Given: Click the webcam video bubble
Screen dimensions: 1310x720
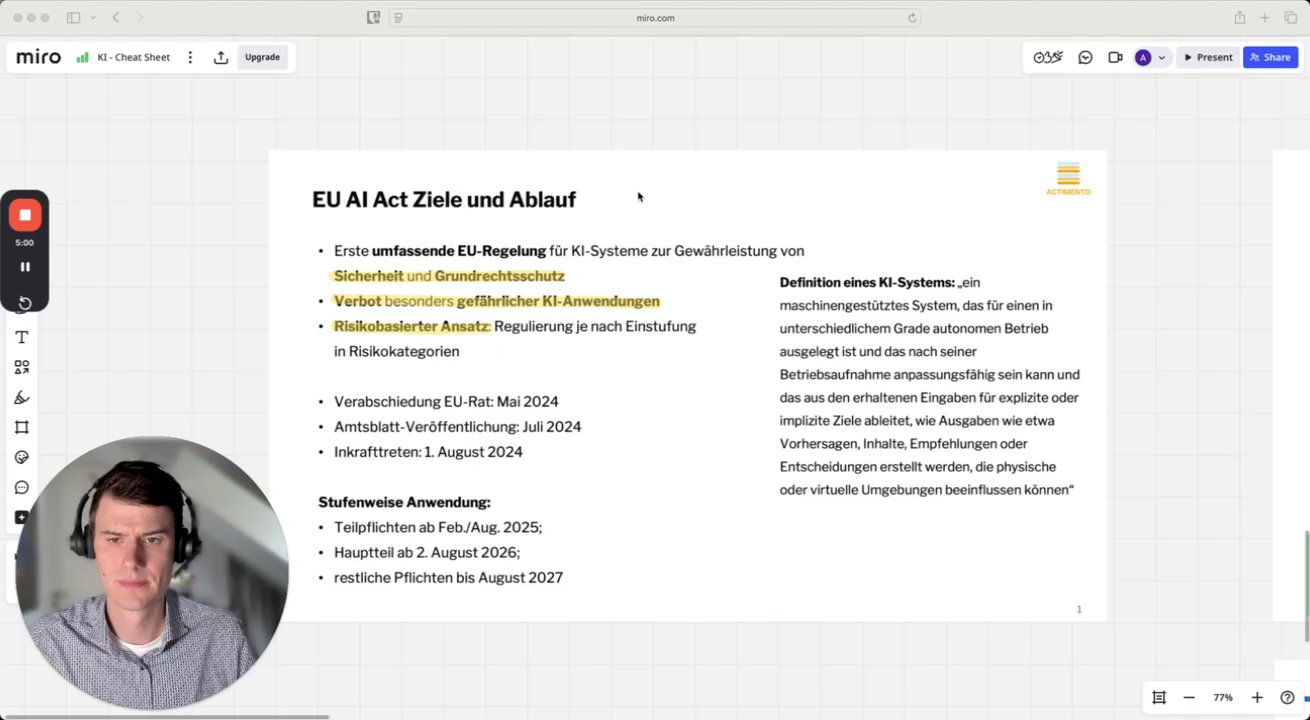Looking at the screenshot, I should coord(152,572).
